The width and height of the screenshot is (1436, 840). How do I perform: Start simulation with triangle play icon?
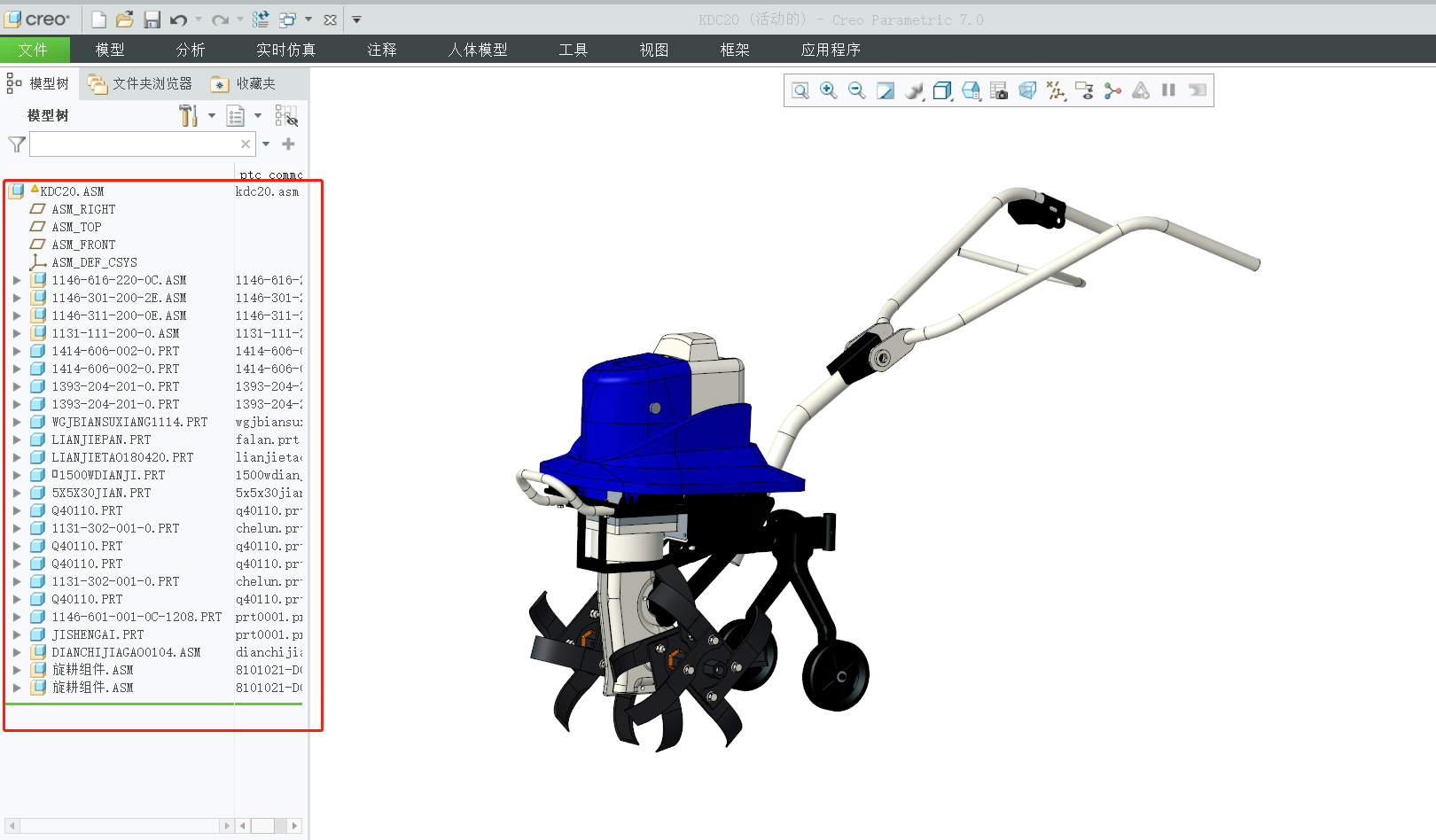click(1141, 90)
